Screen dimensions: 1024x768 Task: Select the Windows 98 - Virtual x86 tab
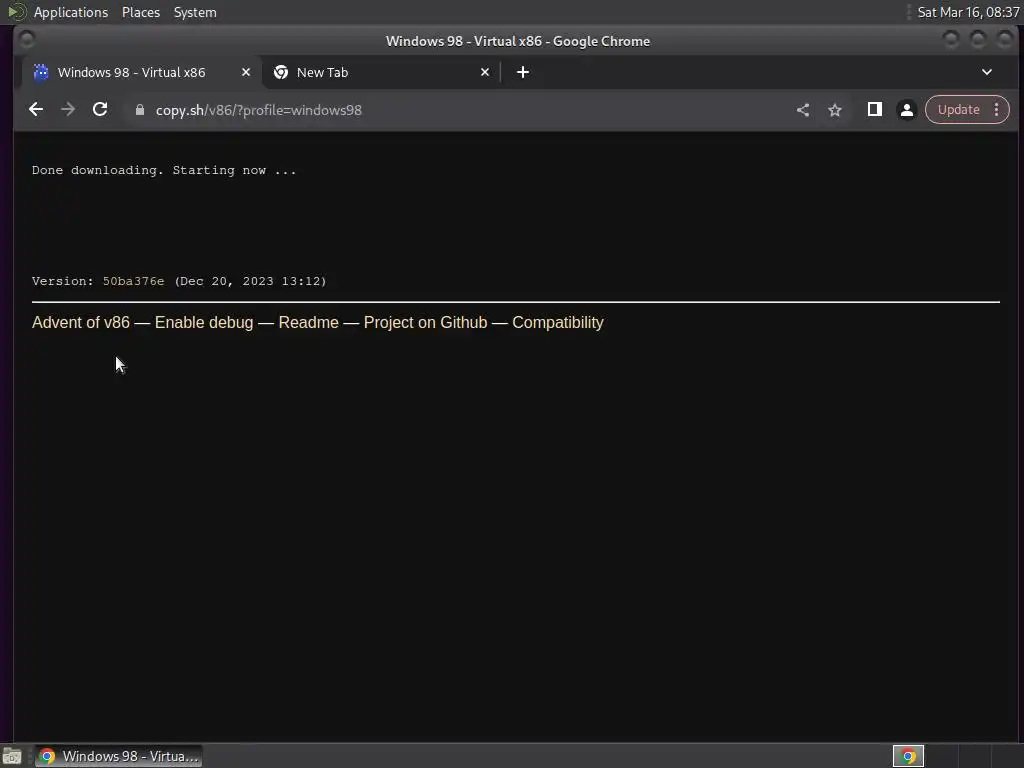(142, 72)
